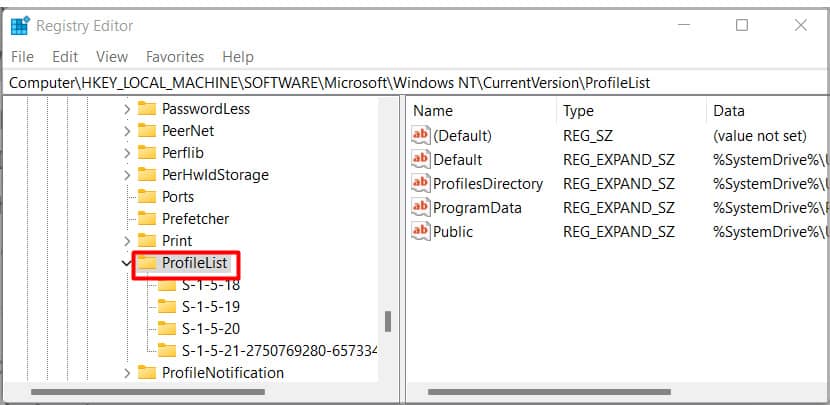The height and width of the screenshot is (405, 830).
Task: Click the Perflib folder icon
Action: coord(147,152)
